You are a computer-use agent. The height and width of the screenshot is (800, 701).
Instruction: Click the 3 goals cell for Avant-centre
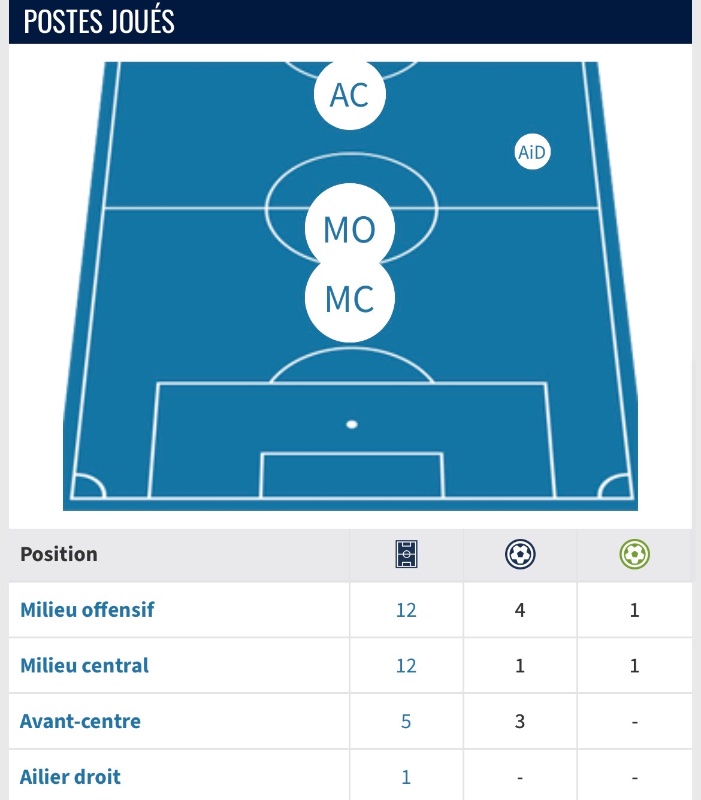click(520, 721)
